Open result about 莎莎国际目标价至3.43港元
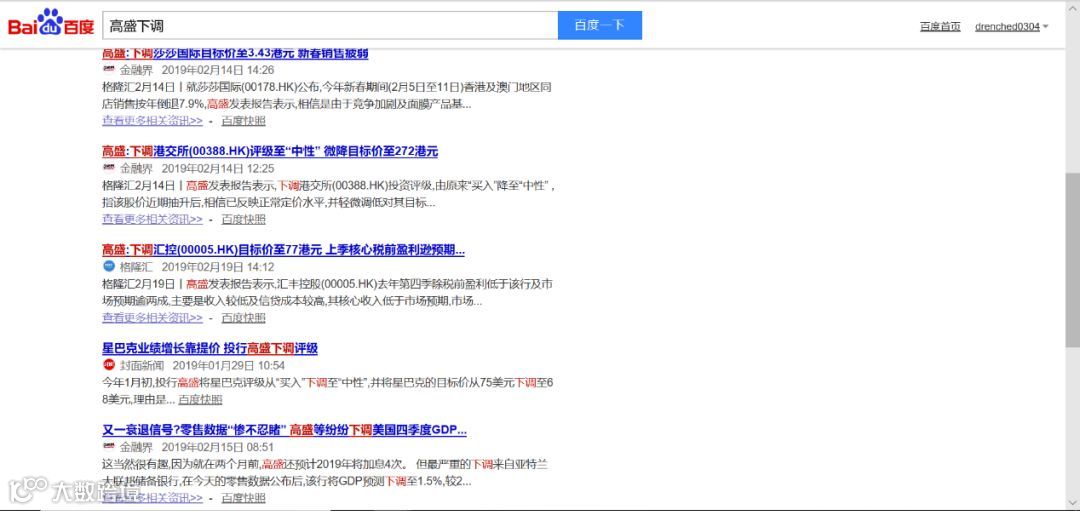 point(235,53)
